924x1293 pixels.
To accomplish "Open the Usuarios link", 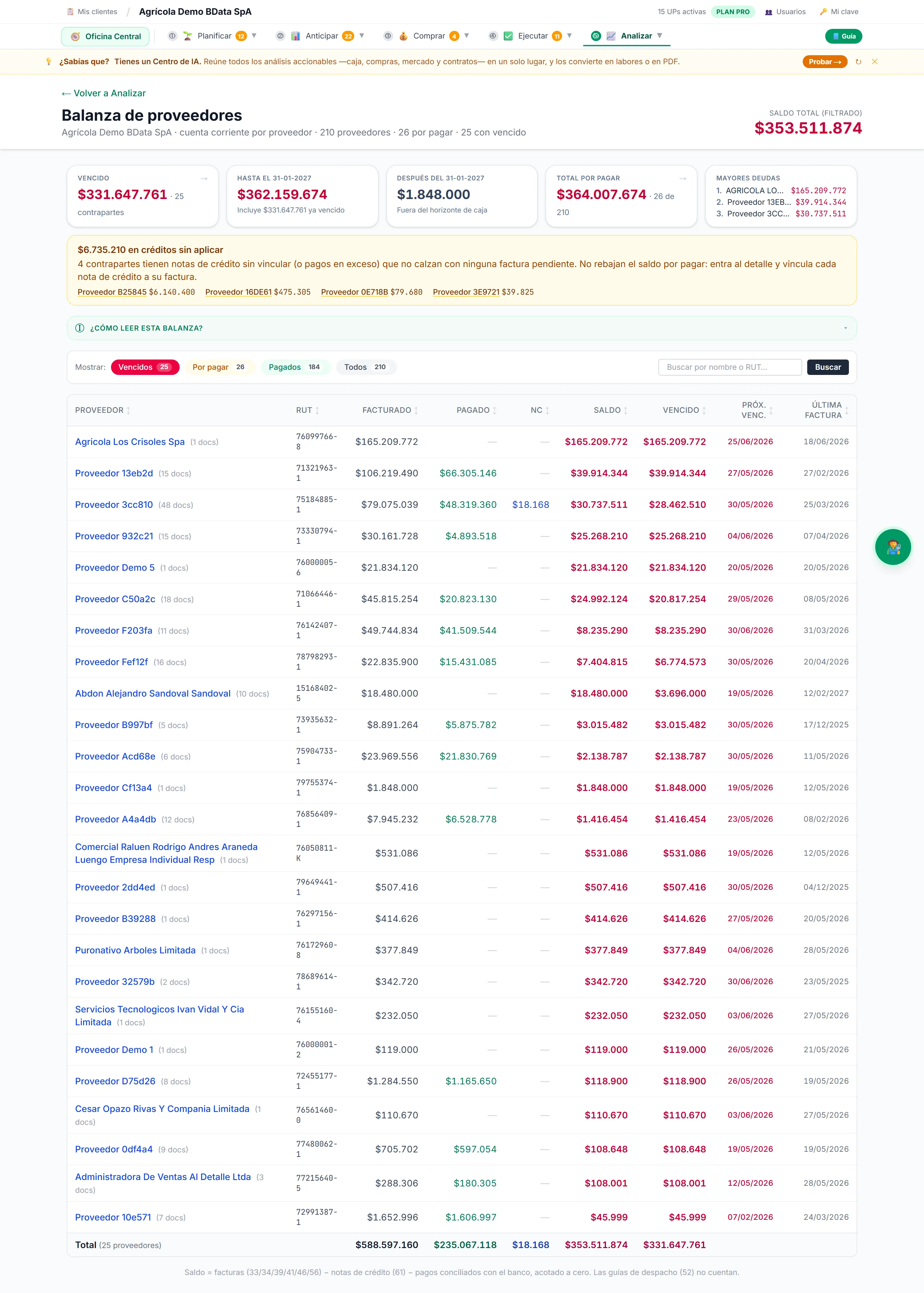I will coord(791,12).
